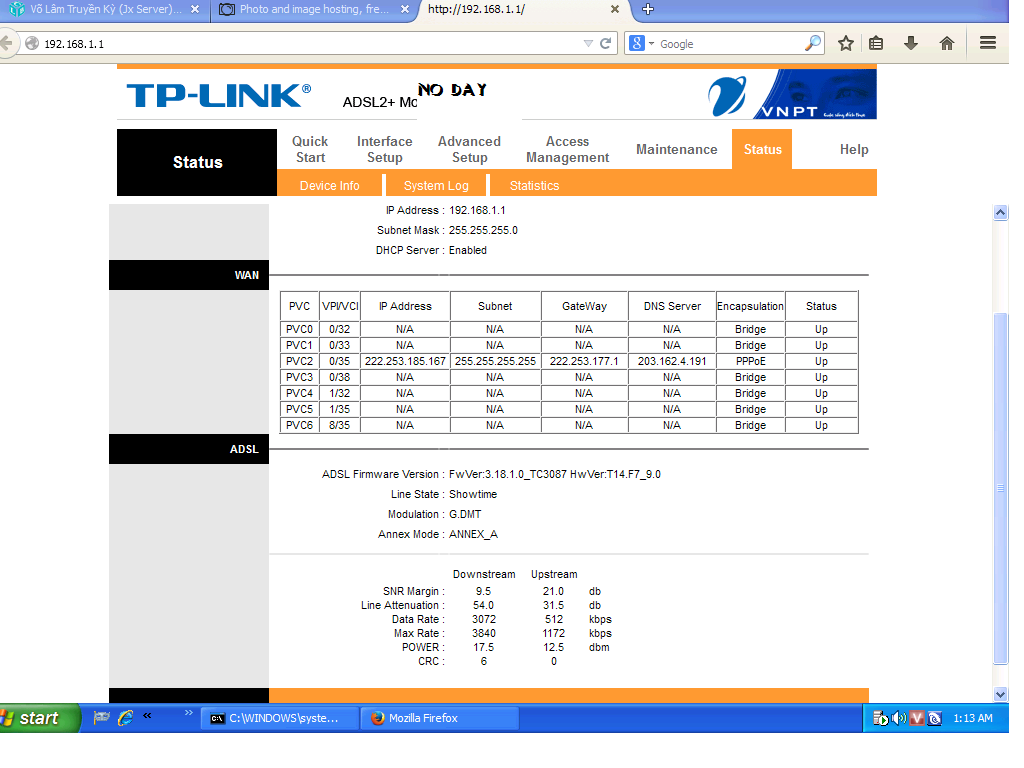The image size is (1024, 768).
Task: Click the page scrollbar up arrow
Action: click(x=1000, y=213)
